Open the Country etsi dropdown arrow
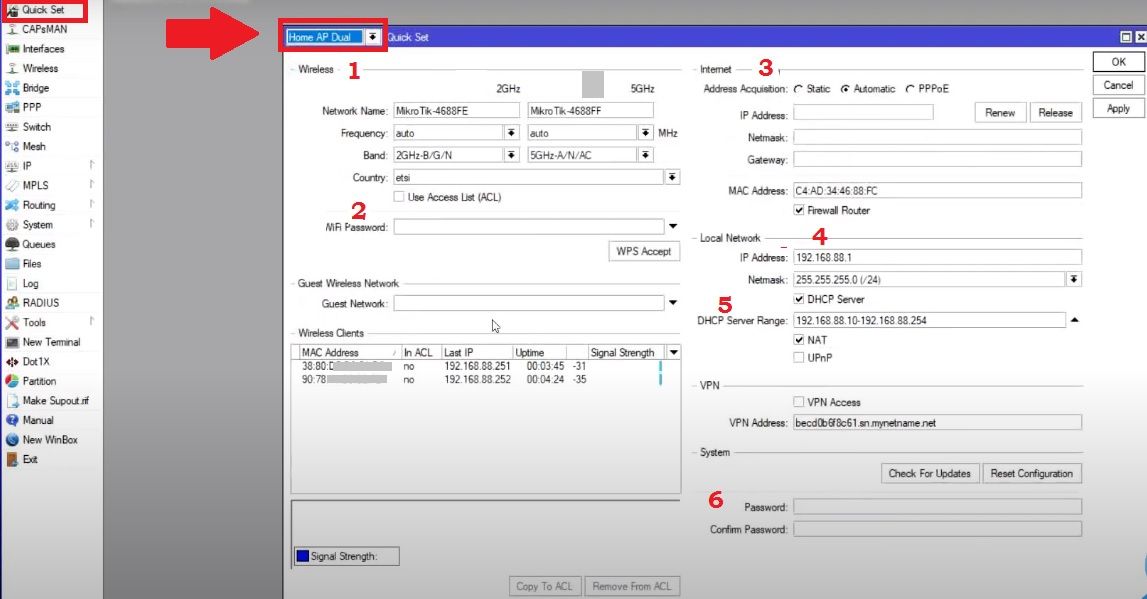 (672, 177)
